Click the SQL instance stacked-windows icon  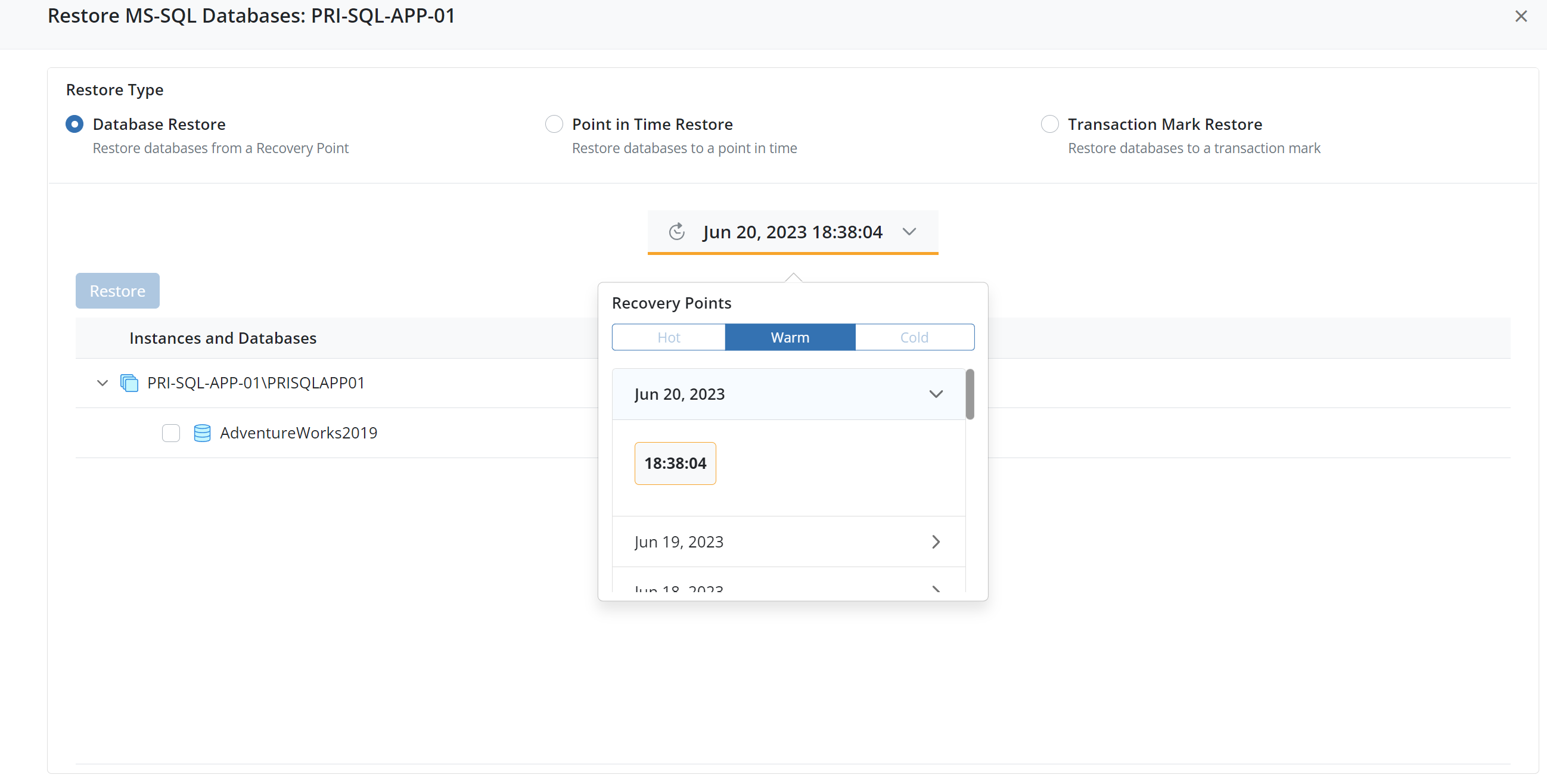129,383
